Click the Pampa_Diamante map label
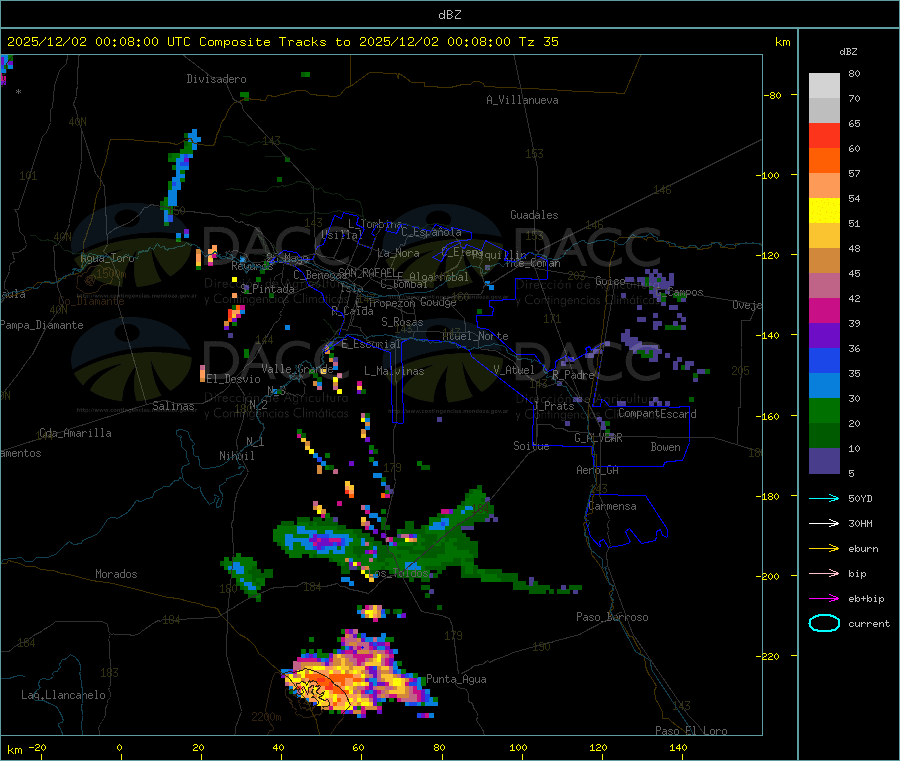 (x=41, y=325)
